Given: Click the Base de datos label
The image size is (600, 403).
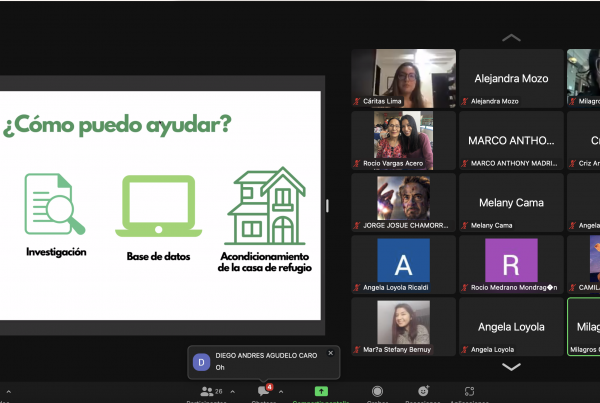Looking at the screenshot, I should click(158, 256).
